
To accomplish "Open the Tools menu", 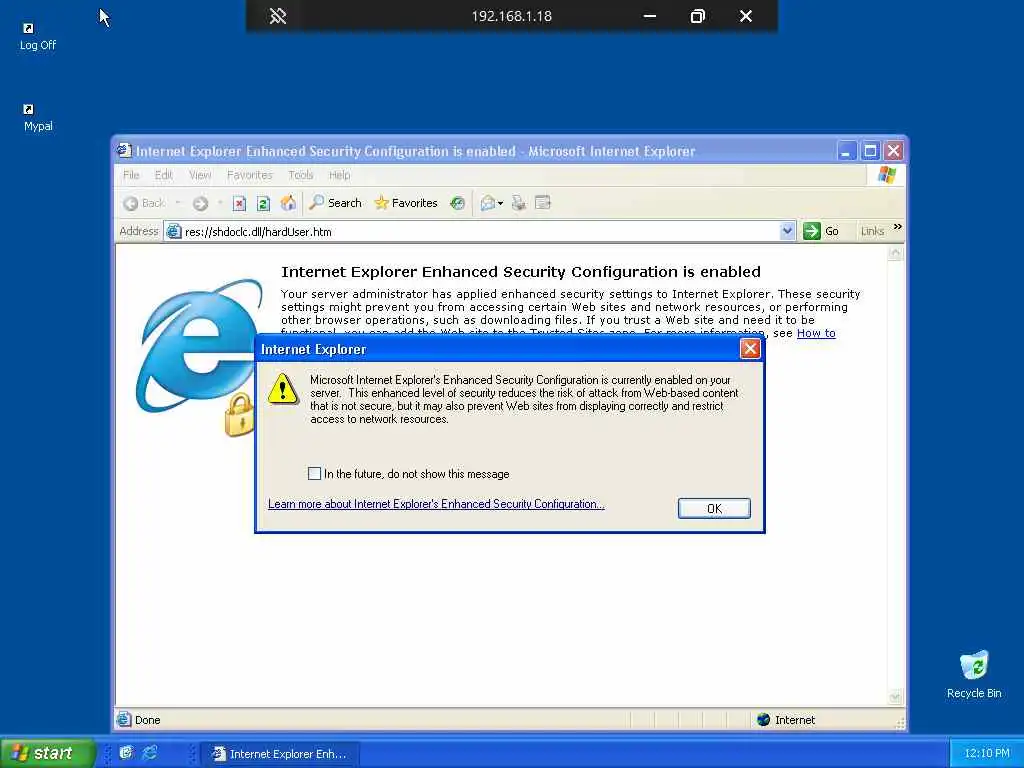I will coord(300,175).
